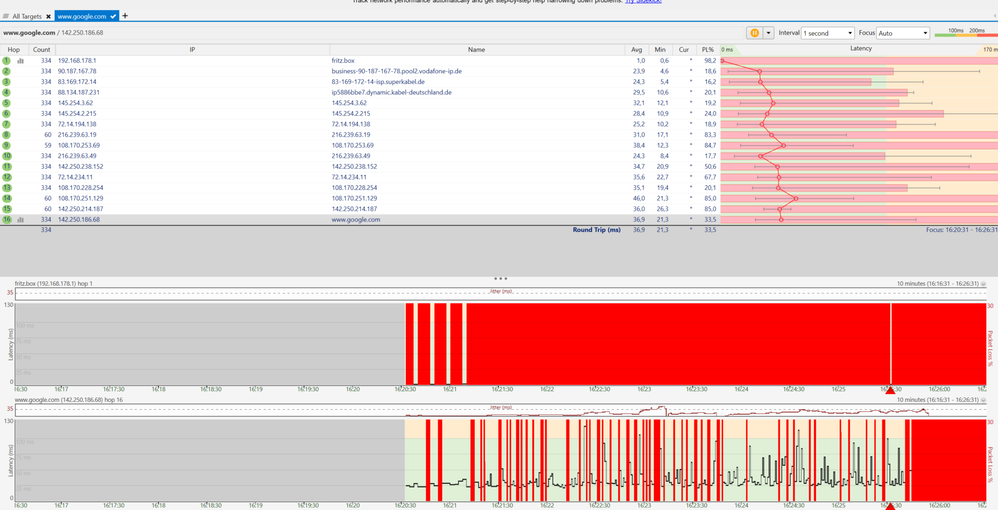
Task: Add a new target tab with plus icon
Action: click(x=125, y=16)
